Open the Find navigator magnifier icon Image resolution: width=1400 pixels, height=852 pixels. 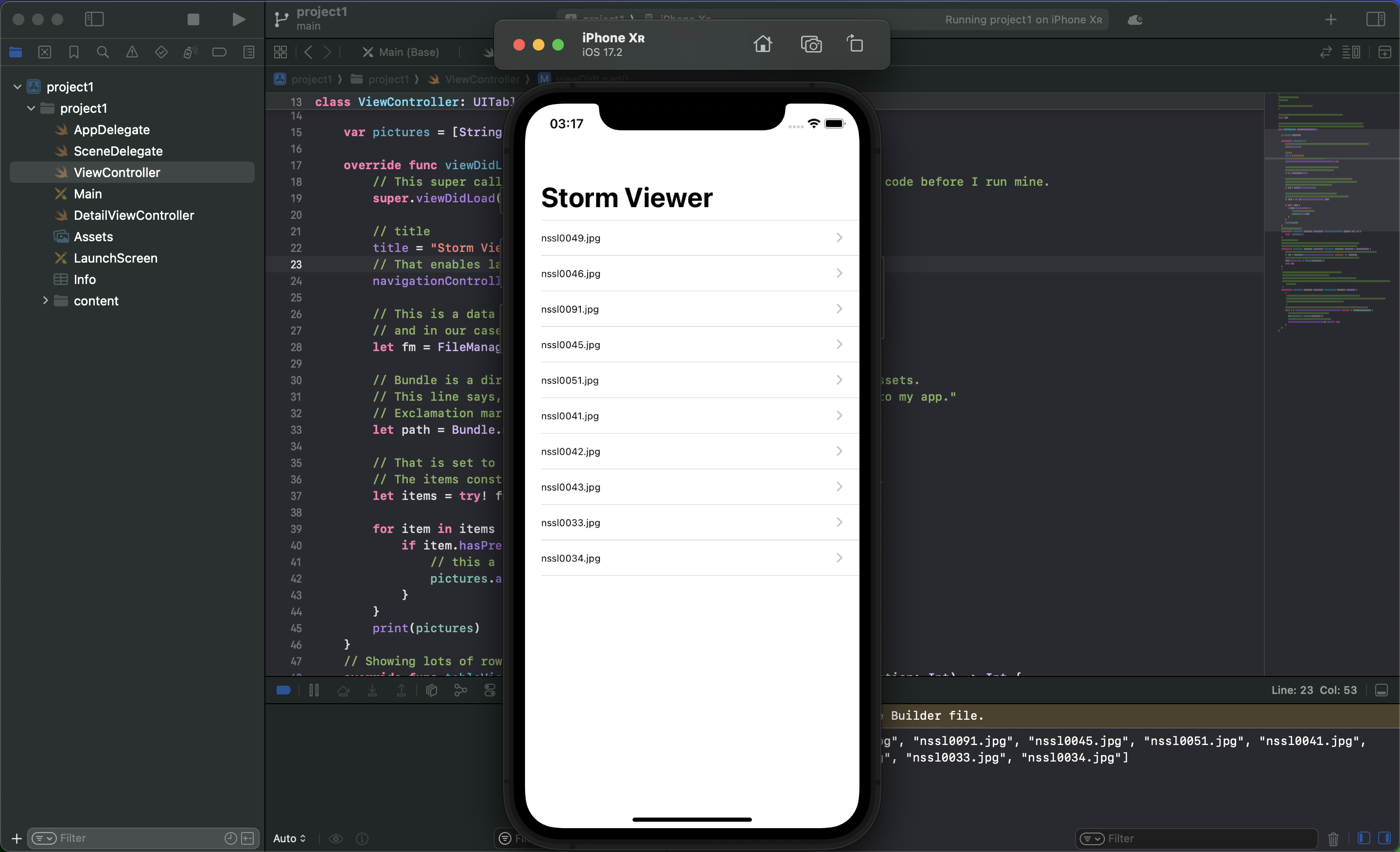coord(103,53)
